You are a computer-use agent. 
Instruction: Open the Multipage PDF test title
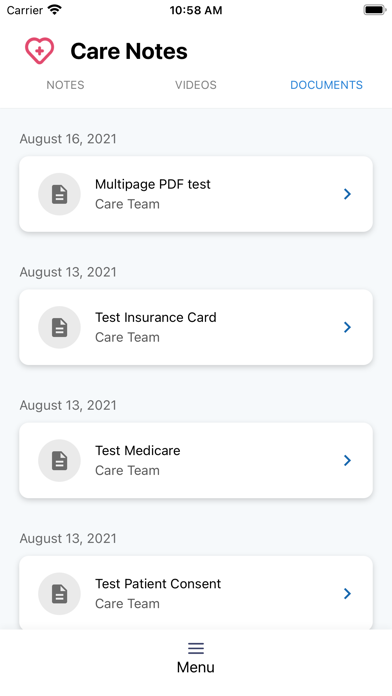tap(153, 184)
